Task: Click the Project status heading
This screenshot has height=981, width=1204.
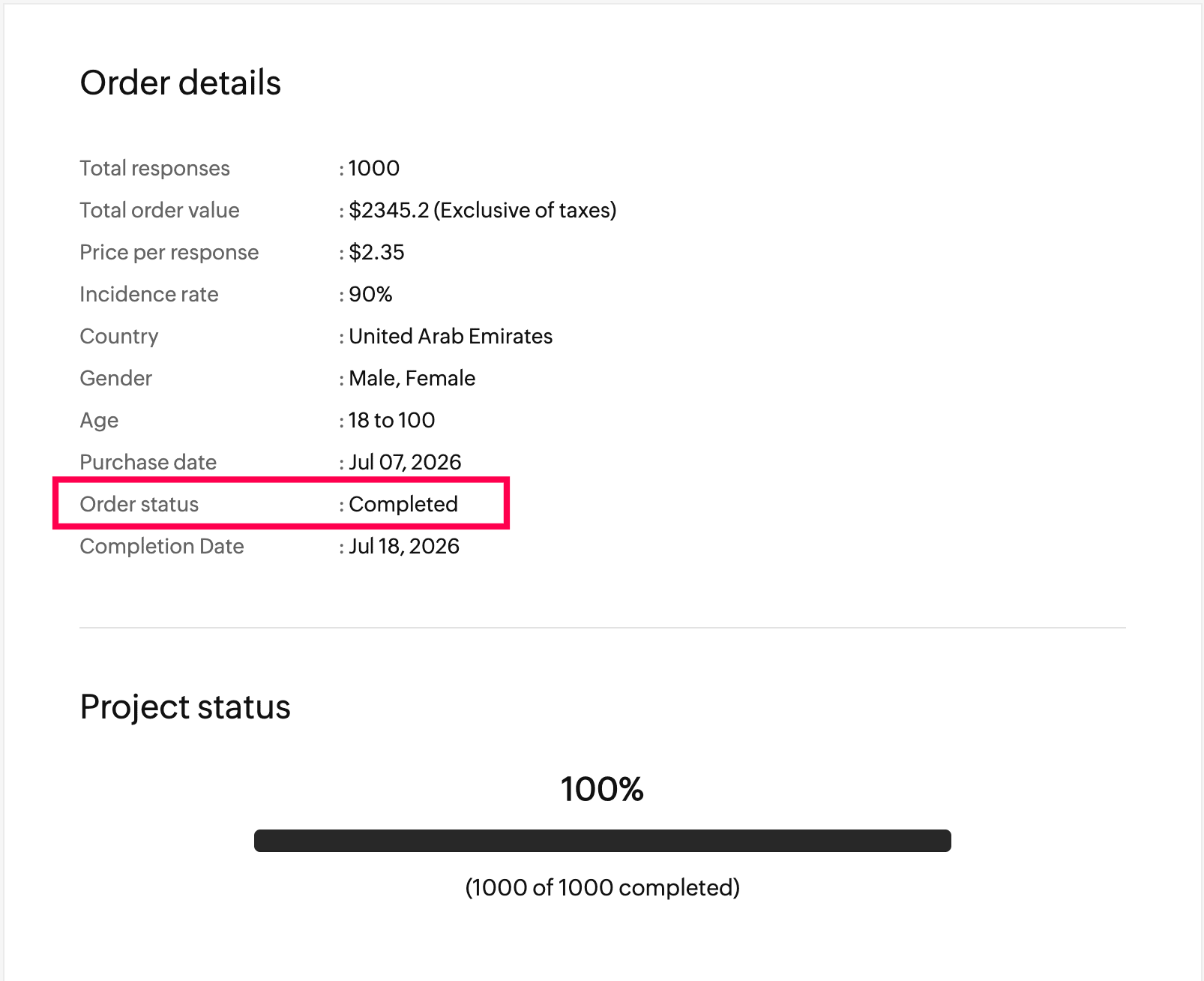Action: pos(185,706)
